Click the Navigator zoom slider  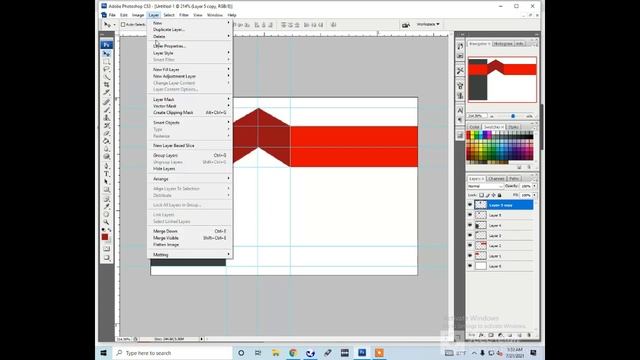point(513,116)
